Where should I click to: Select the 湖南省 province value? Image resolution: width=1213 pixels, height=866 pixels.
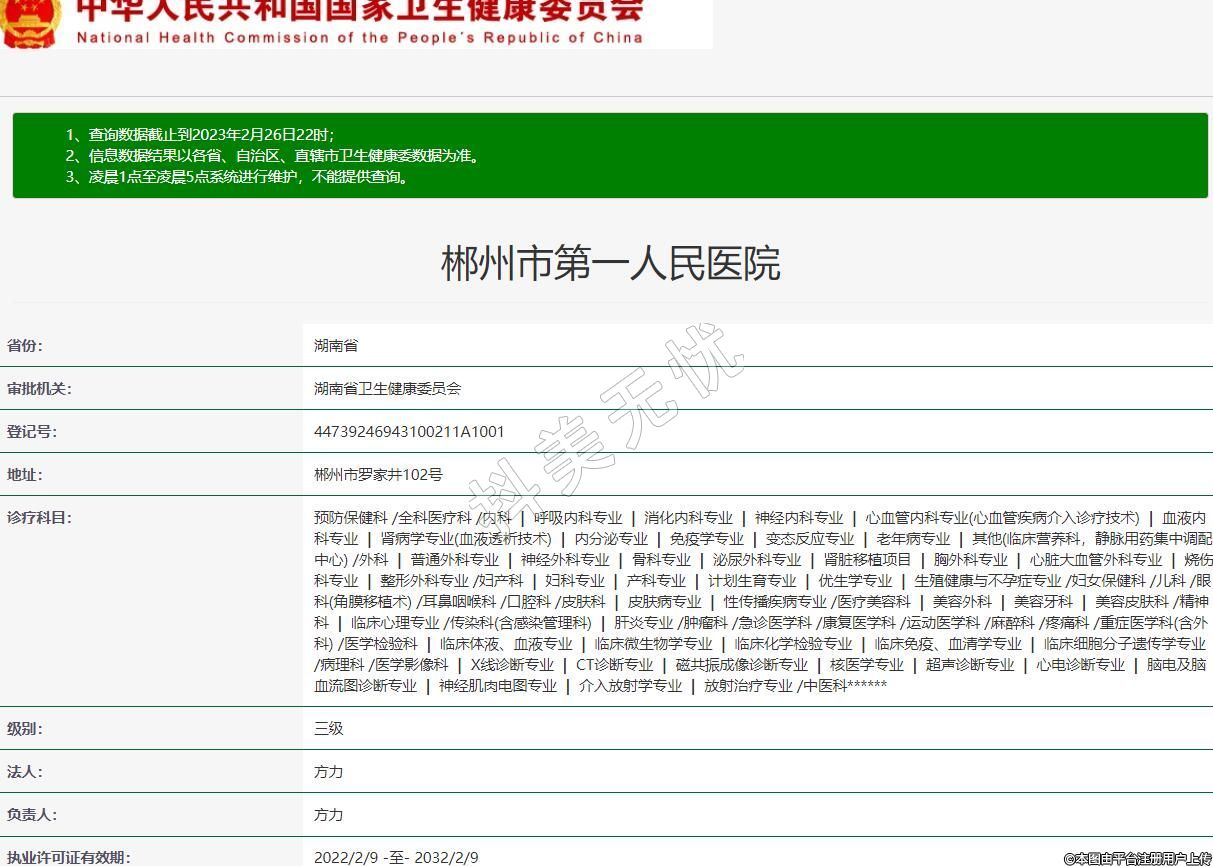pos(336,346)
